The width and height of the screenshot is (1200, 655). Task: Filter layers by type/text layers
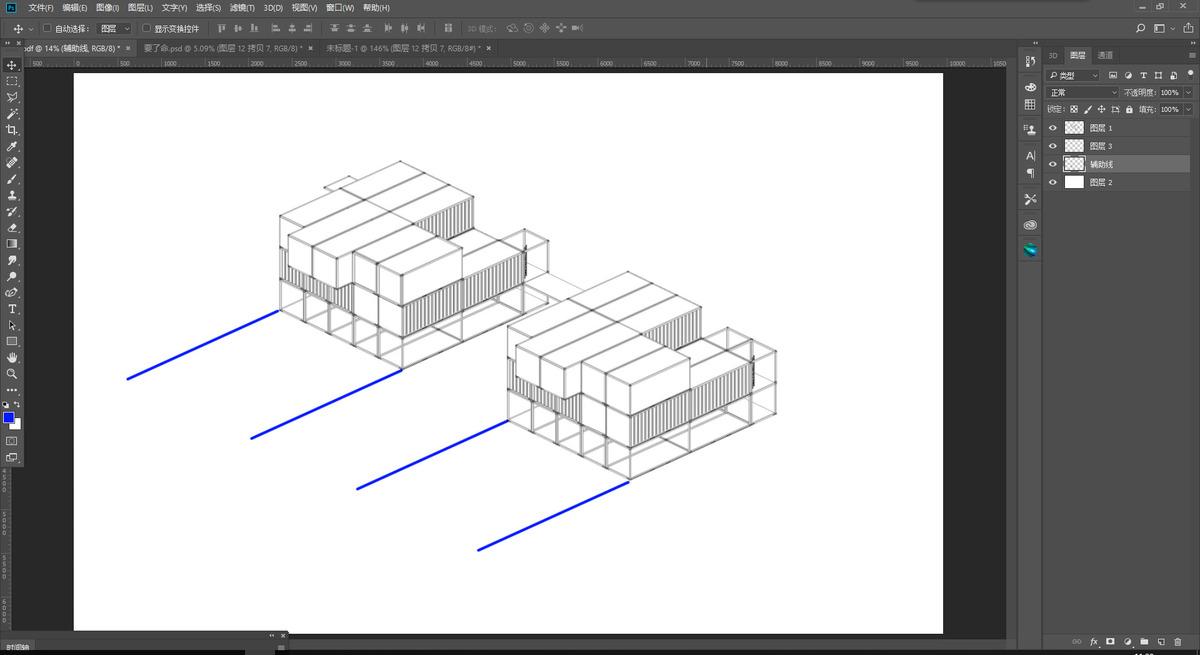point(1143,75)
